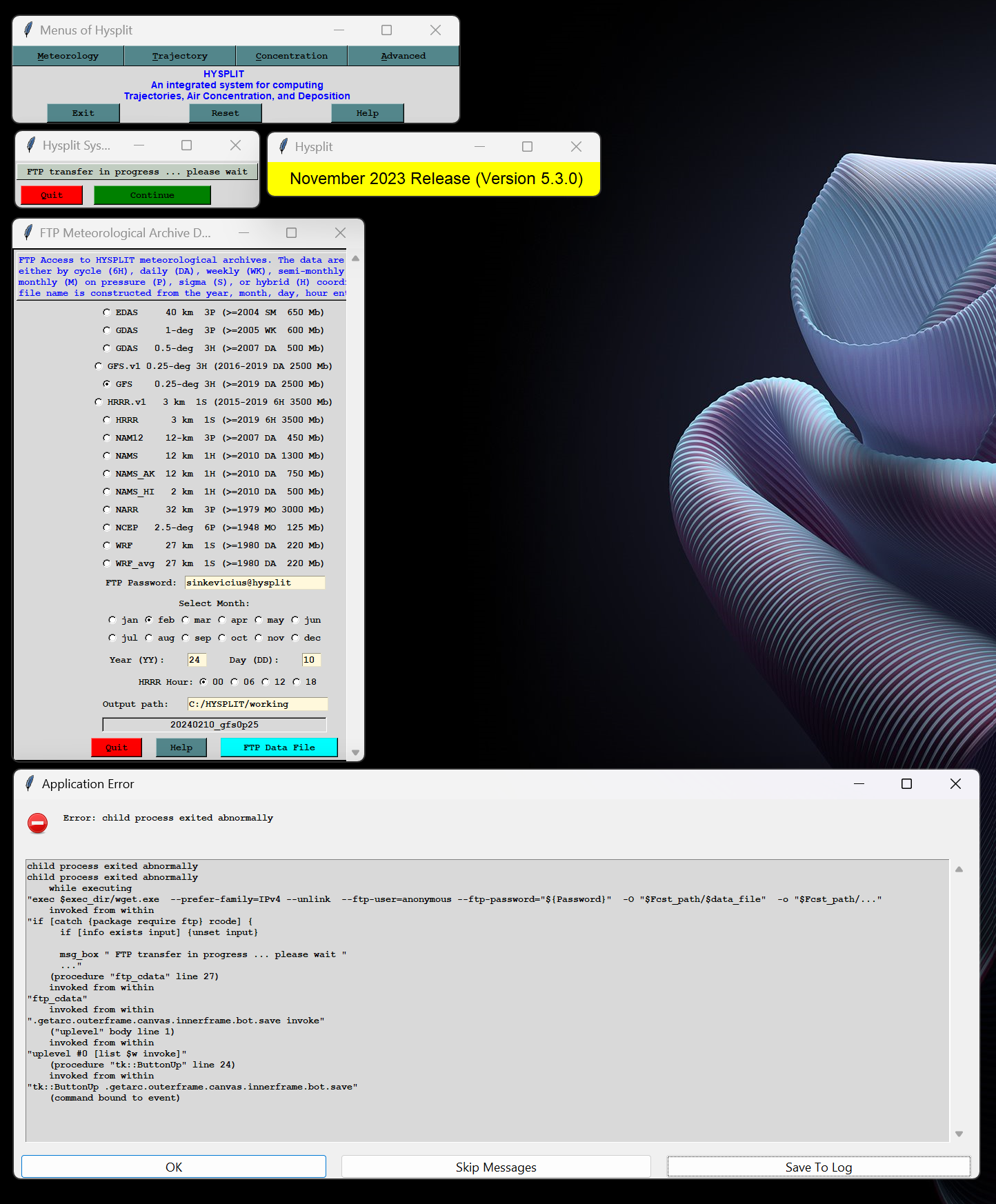The height and width of the screenshot is (1204, 996).
Task: Click the FTP transfer in progress message
Action: click(x=137, y=172)
